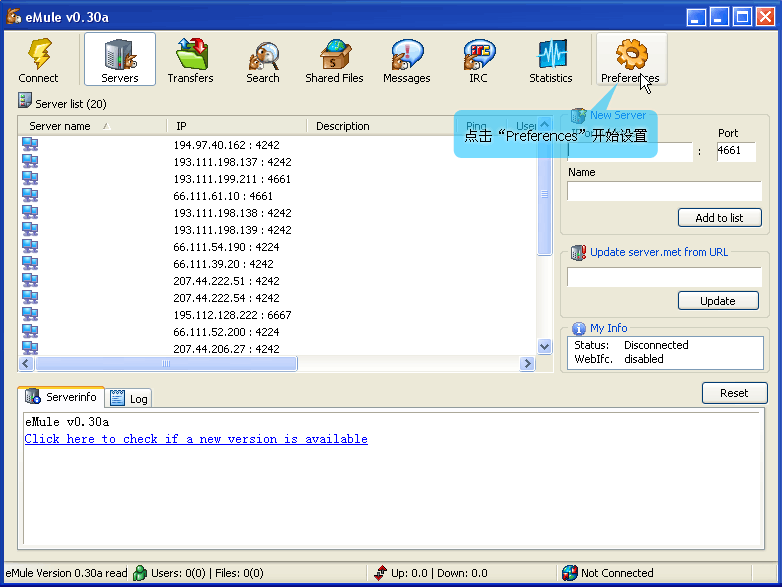782x587 pixels.
Task: Click the server Name input field
Action: pos(664,191)
